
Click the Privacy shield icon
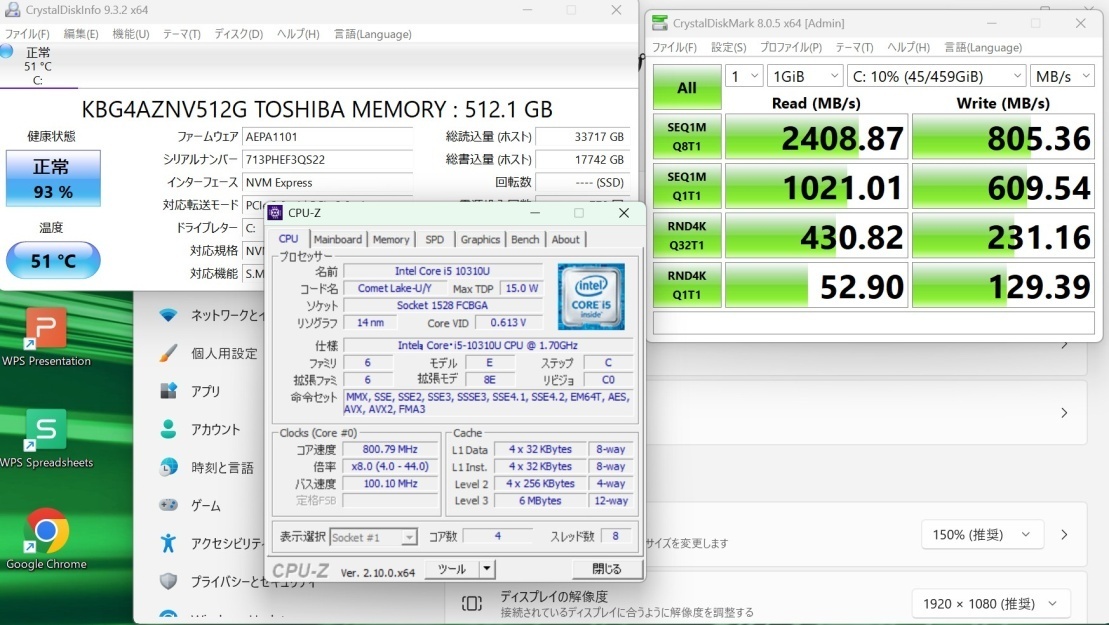(x=168, y=581)
